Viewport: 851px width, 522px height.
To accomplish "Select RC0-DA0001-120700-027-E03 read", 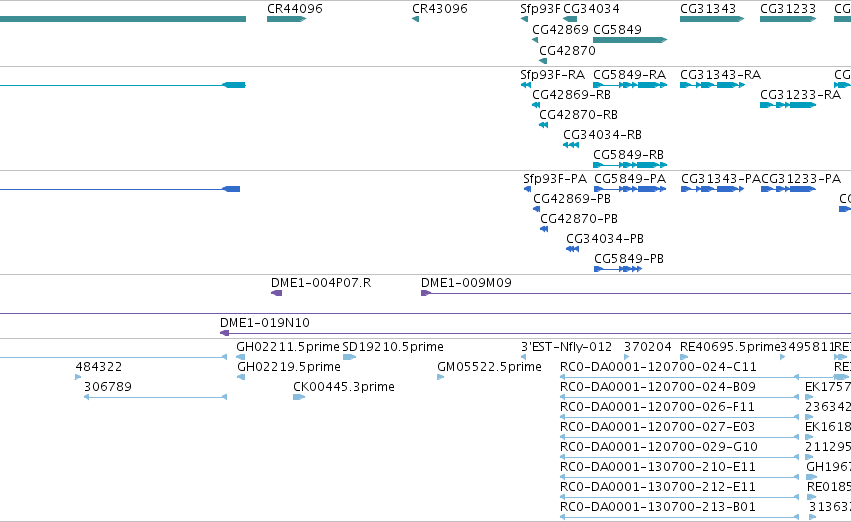I will click(x=679, y=437).
